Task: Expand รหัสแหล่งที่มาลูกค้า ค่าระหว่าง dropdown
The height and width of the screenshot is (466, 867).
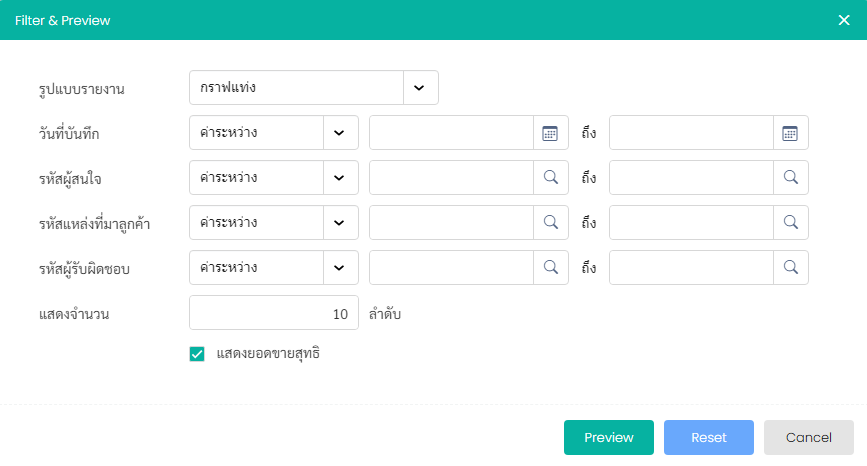Action: [x=274, y=222]
